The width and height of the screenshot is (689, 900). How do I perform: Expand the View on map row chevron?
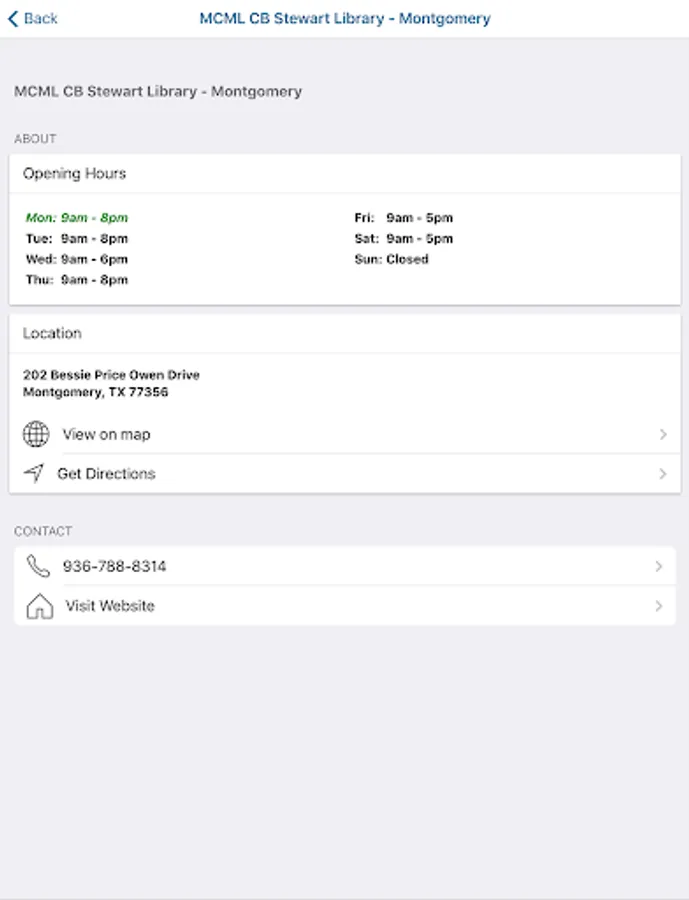tap(662, 434)
